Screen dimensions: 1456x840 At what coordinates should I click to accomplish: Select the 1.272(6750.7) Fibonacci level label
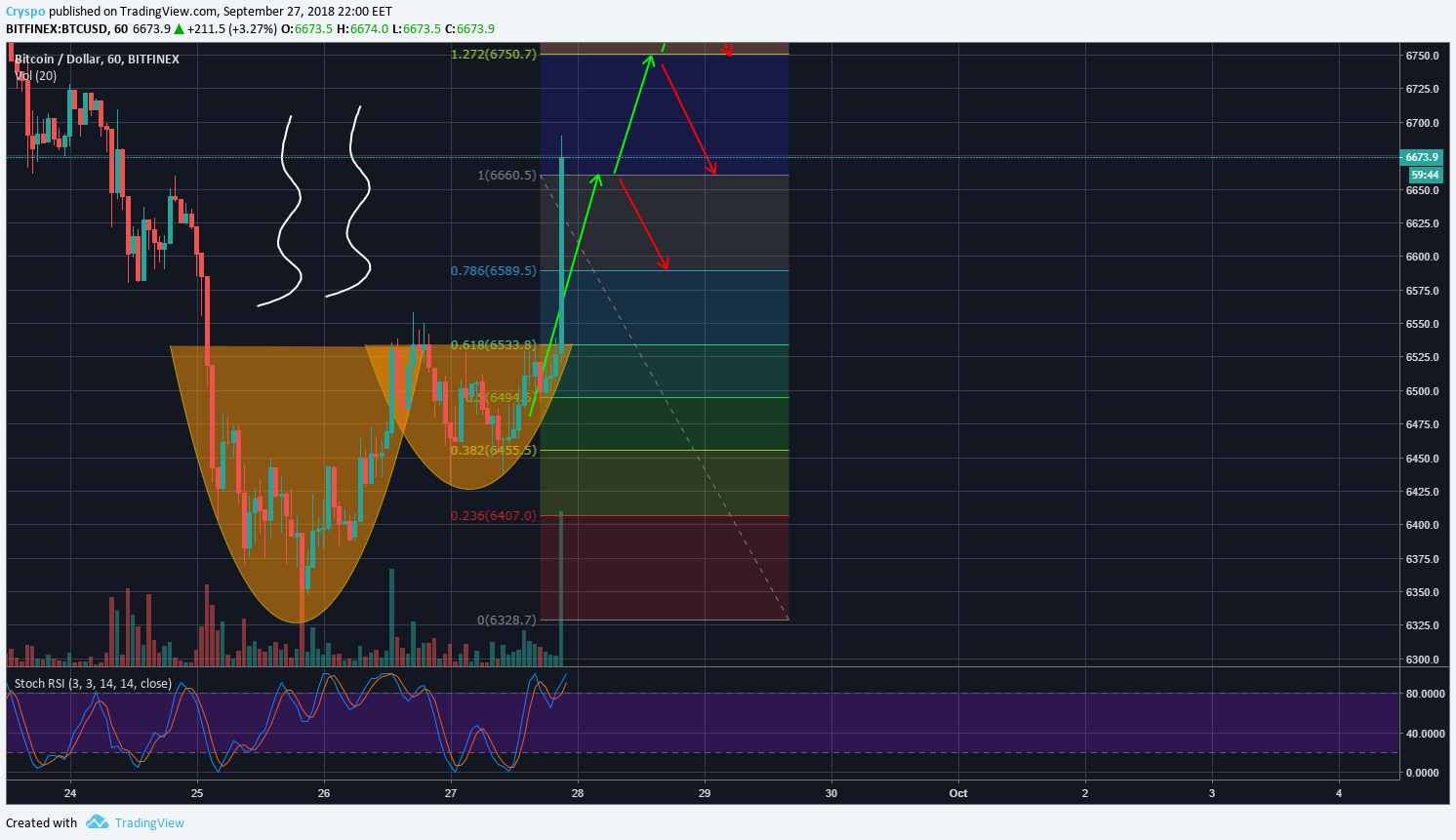(x=494, y=54)
